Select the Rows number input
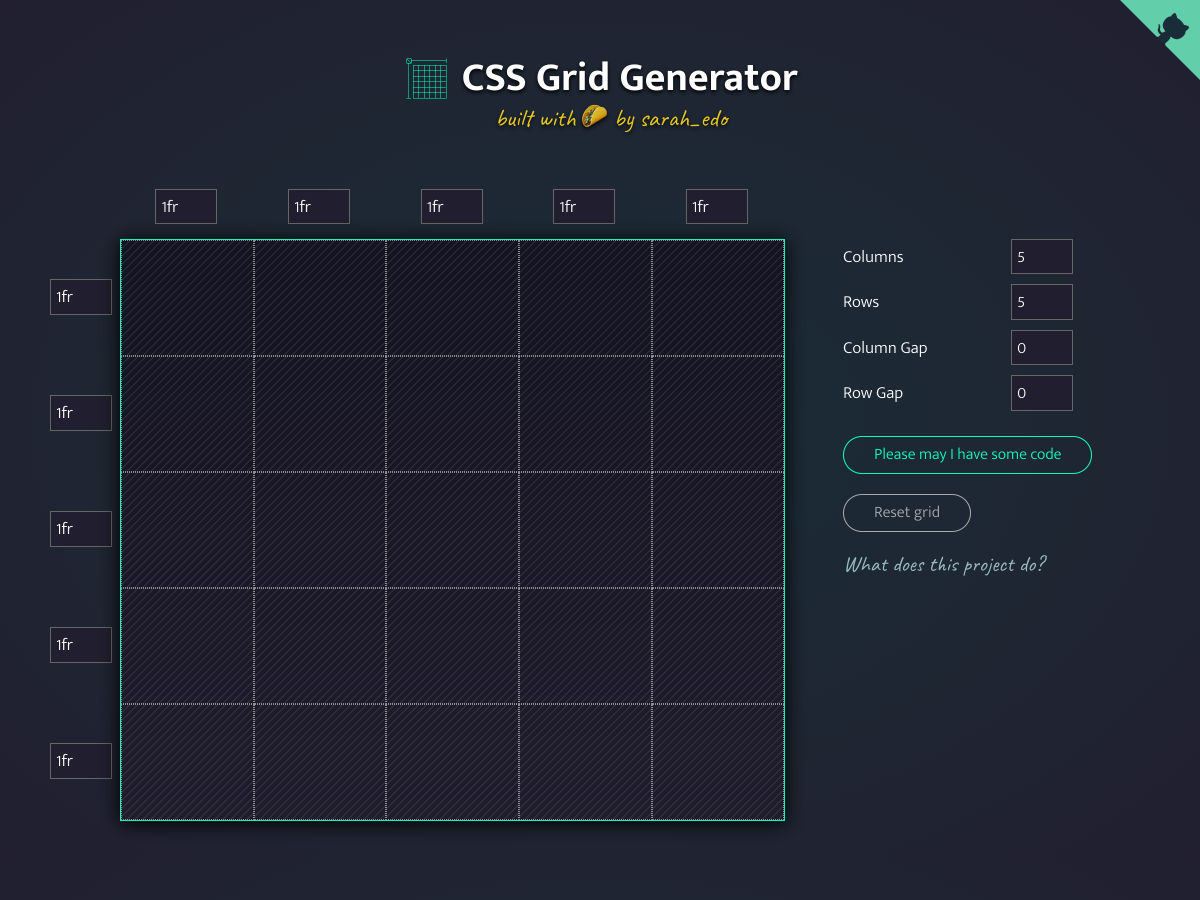Screen dimensions: 1200x900 click(1041, 302)
